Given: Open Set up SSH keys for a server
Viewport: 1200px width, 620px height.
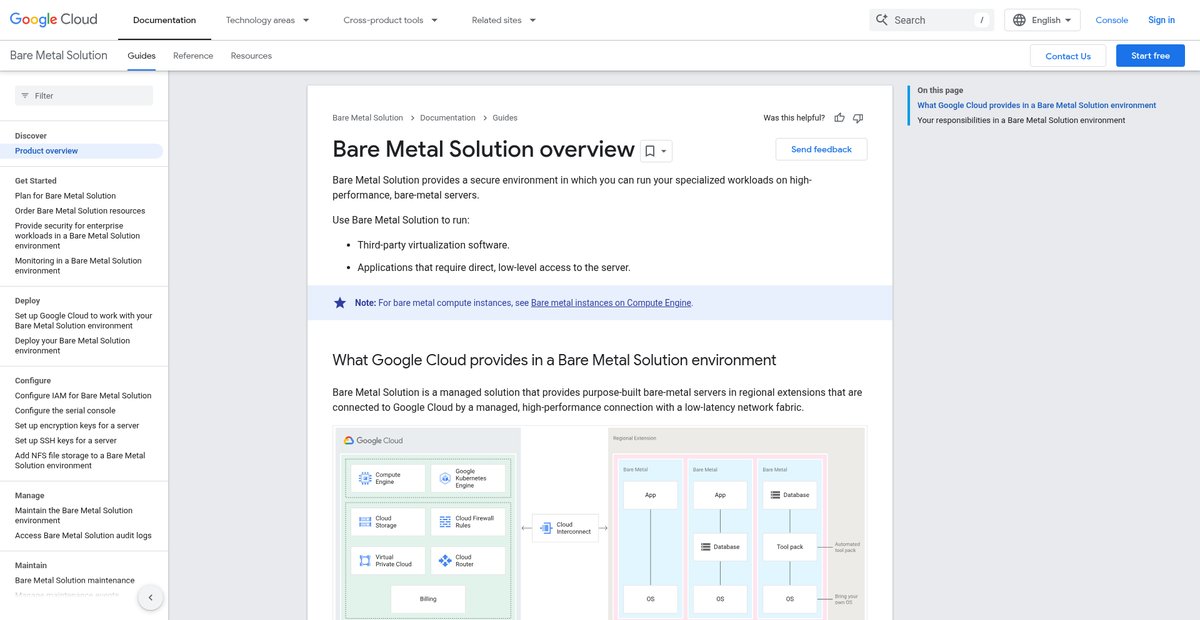Looking at the screenshot, I should 66,441.
